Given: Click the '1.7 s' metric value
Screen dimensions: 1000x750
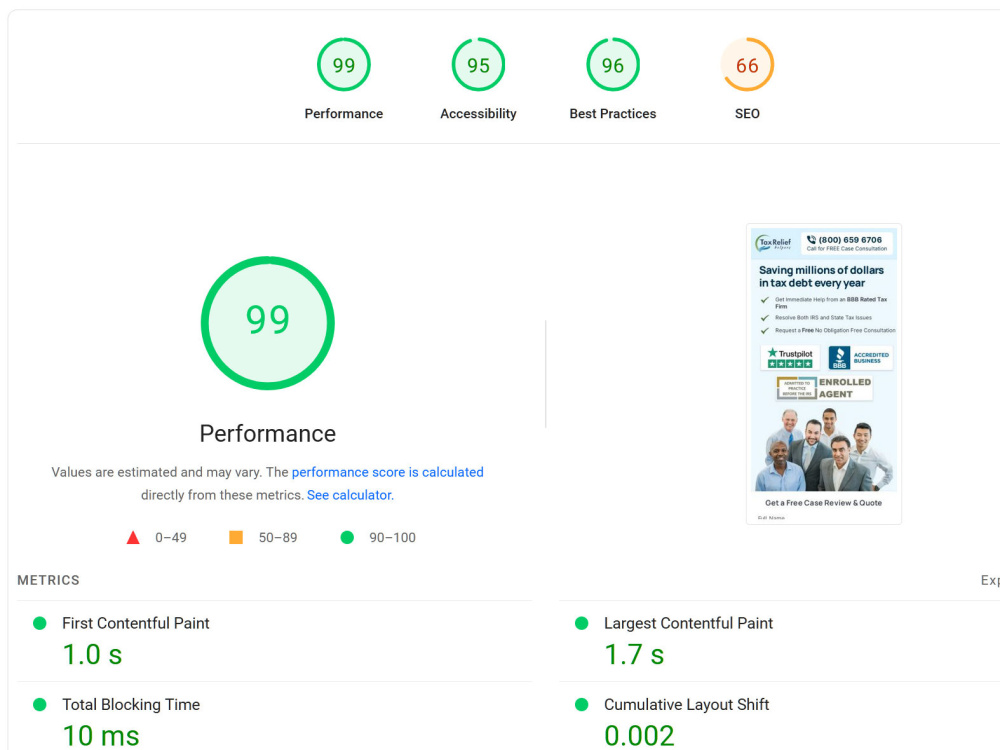Looking at the screenshot, I should pos(634,654).
